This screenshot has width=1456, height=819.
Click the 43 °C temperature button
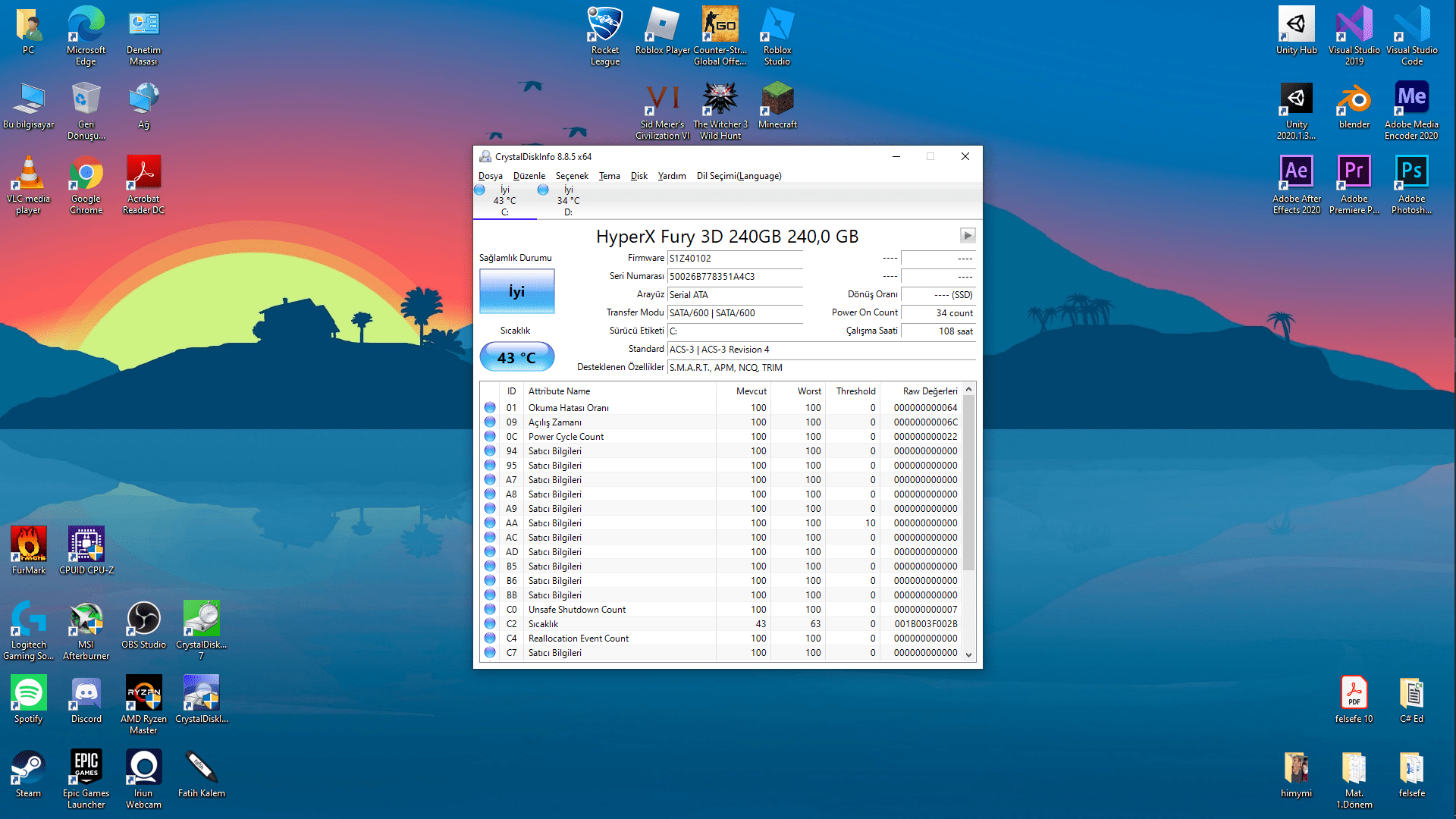pyautogui.click(x=516, y=357)
